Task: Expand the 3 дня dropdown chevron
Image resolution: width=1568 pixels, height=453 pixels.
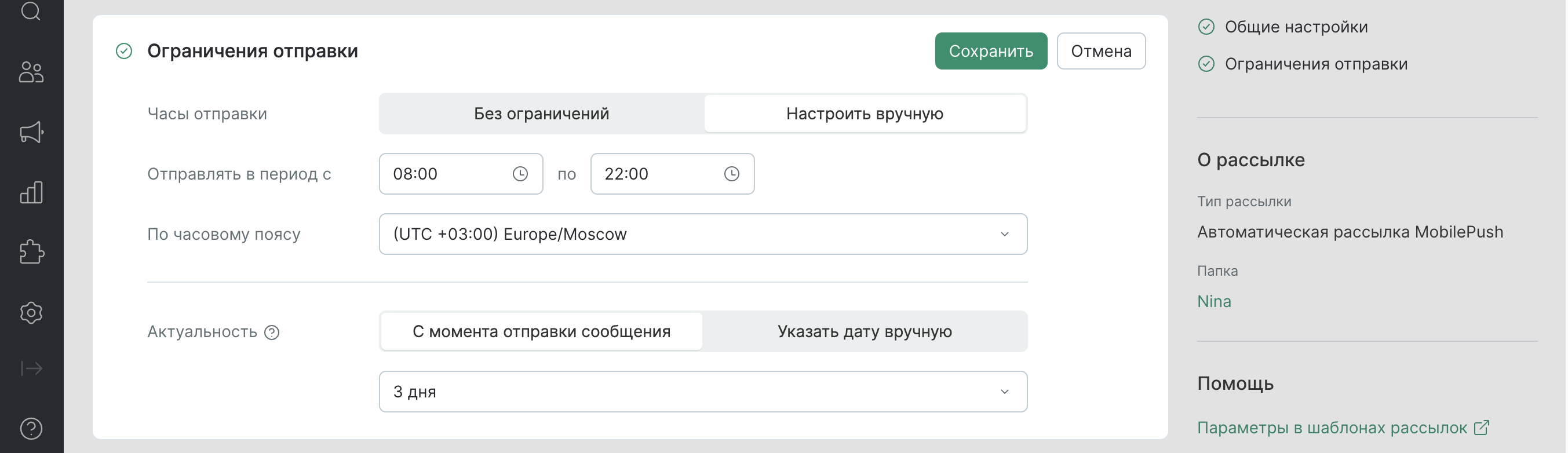Action: 1004,392
